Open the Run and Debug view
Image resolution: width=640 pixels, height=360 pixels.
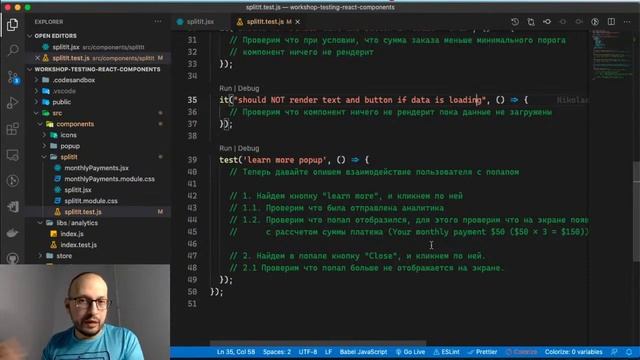pyautogui.click(x=13, y=102)
